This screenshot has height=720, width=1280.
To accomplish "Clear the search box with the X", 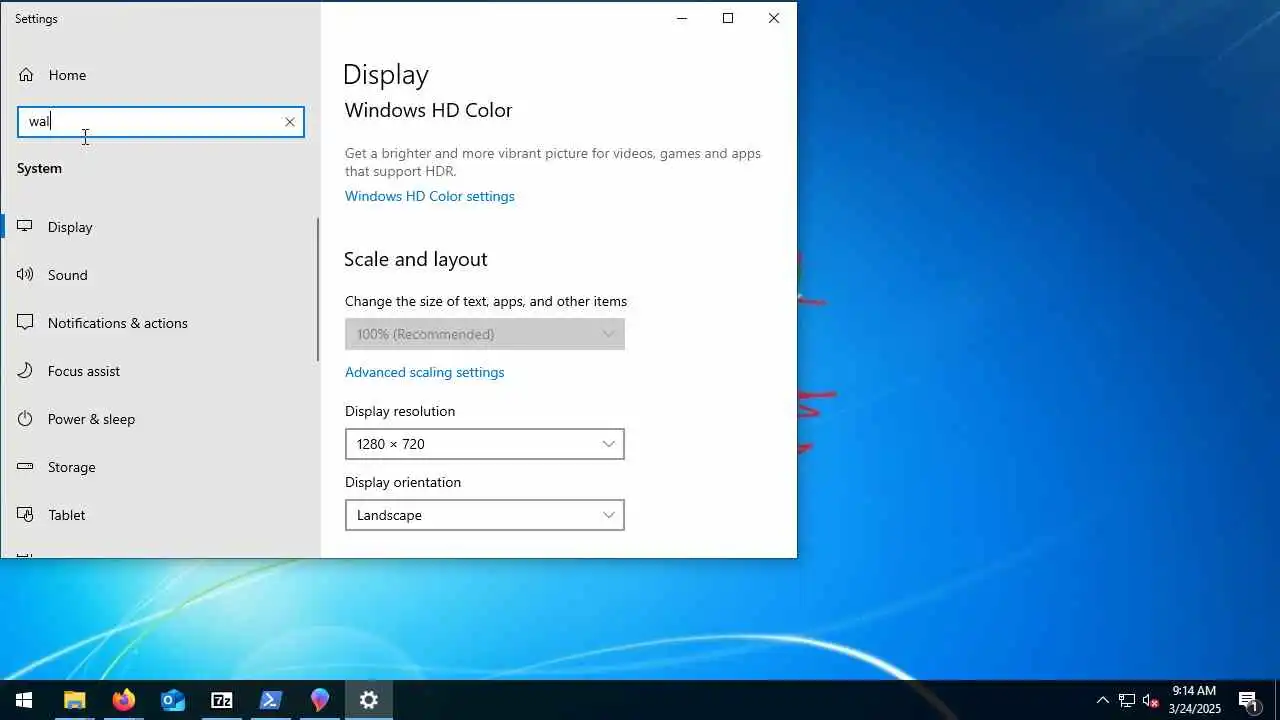I will (x=290, y=122).
